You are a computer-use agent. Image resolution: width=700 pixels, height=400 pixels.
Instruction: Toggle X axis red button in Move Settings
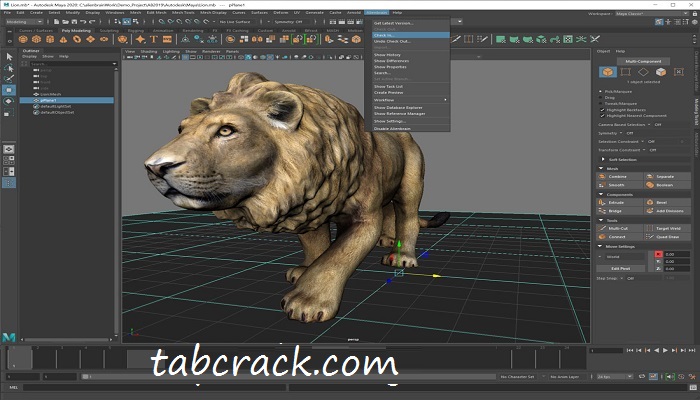[658, 254]
